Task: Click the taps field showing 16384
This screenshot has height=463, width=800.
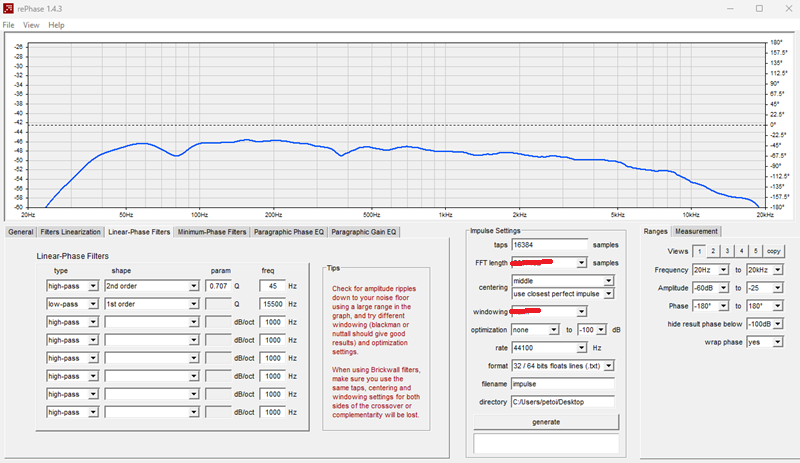Action: pos(549,245)
